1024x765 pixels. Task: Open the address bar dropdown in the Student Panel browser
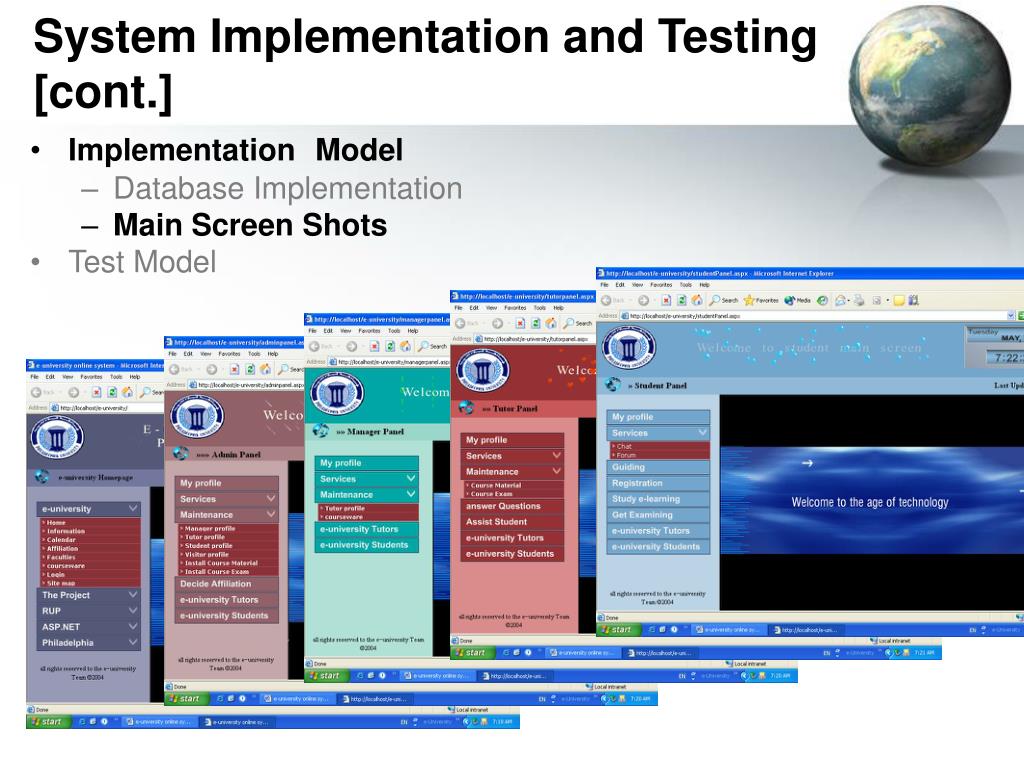coord(1011,316)
